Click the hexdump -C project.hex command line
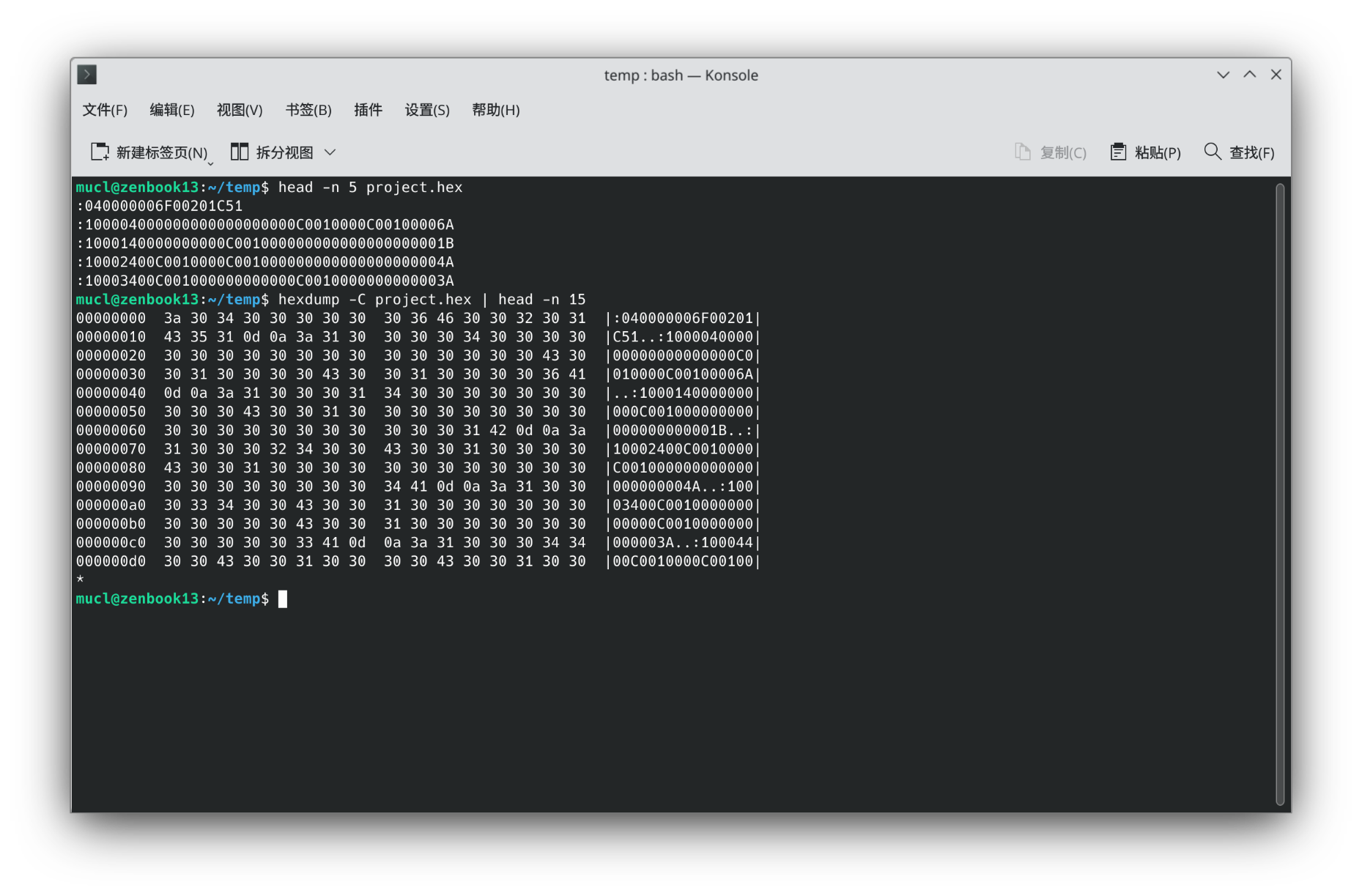The width and height of the screenshot is (1362, 896). (x=432, y=300)
